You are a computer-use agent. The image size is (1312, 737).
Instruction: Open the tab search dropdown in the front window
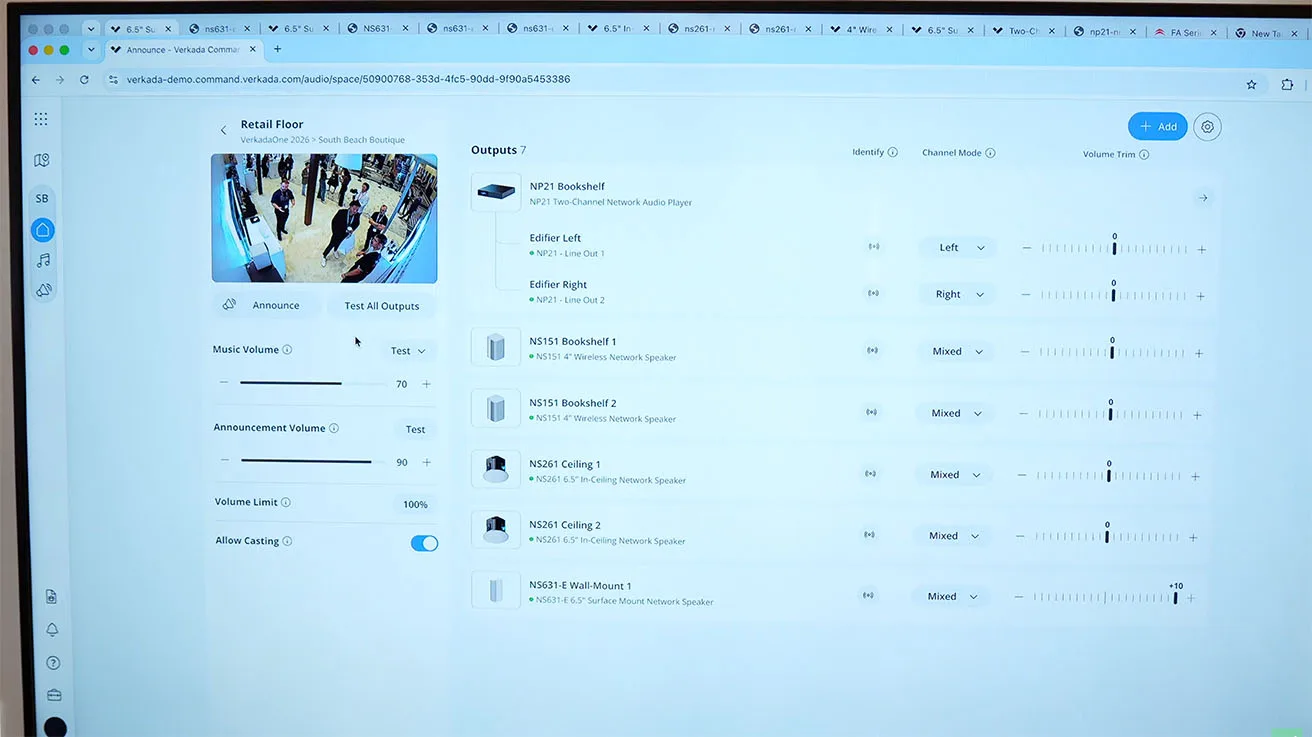pyautogui.click(x=91, y=49)
